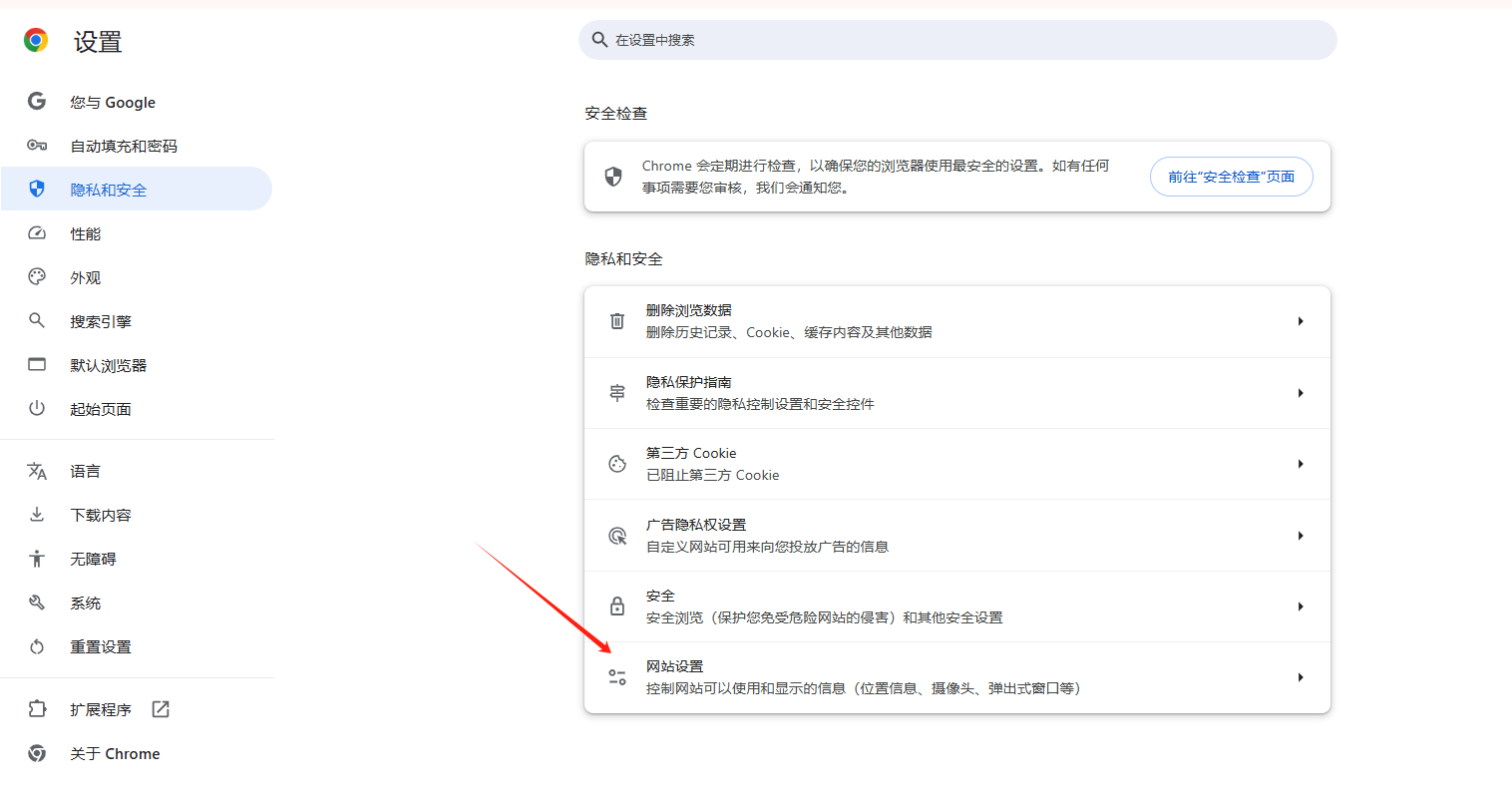Click the trash icon for 删除浏览数据
Viewport: 1512px width, 809px height.
617,321
